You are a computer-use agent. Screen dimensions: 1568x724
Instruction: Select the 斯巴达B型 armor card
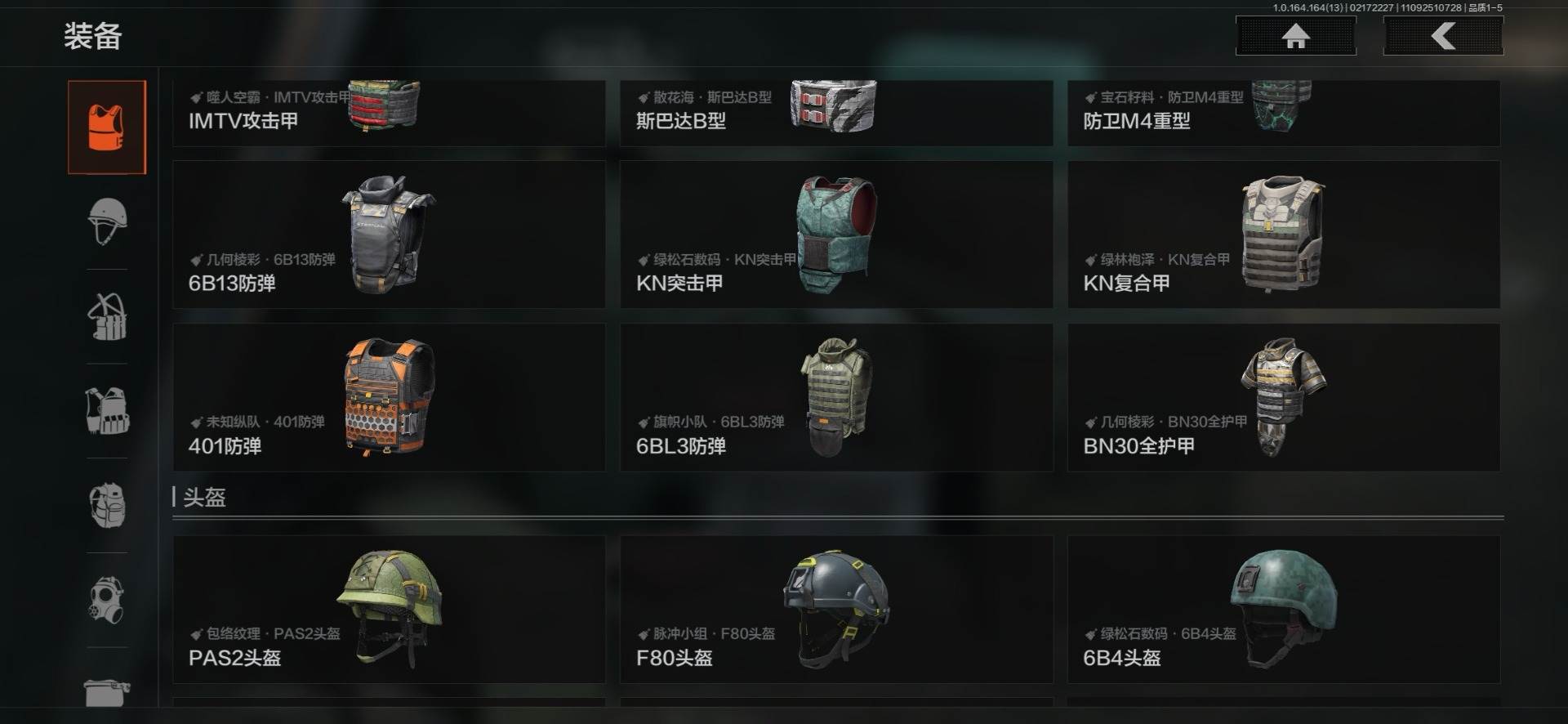836,113
